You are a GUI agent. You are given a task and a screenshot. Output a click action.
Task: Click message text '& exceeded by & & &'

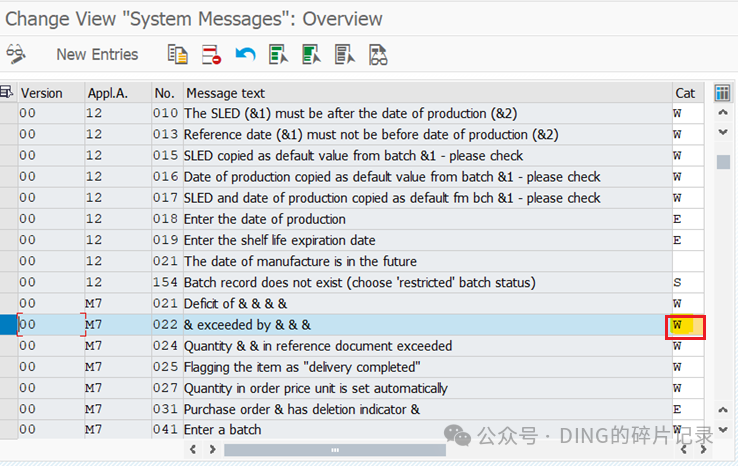click(247, 325)
